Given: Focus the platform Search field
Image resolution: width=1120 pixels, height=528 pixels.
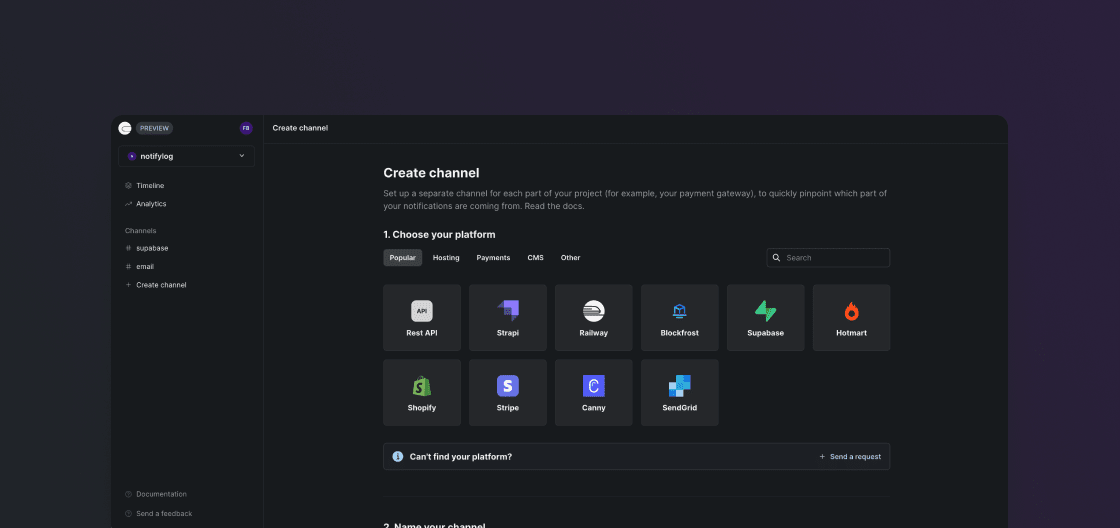Looking at the screenshot, I should point(829,258).
